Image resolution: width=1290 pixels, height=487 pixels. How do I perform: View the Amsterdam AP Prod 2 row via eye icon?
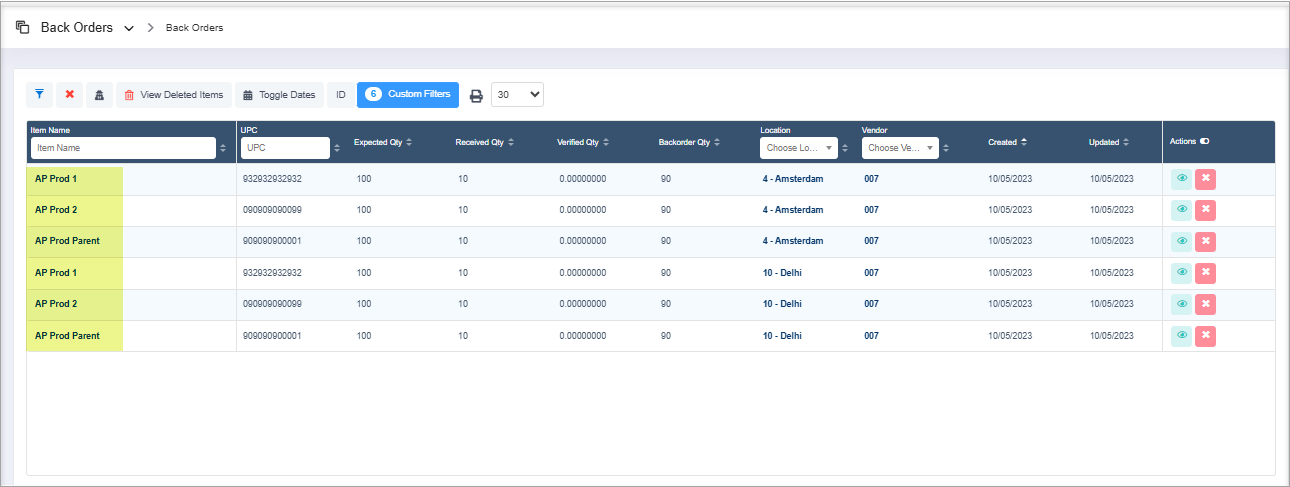click(x=1181, y=210)
